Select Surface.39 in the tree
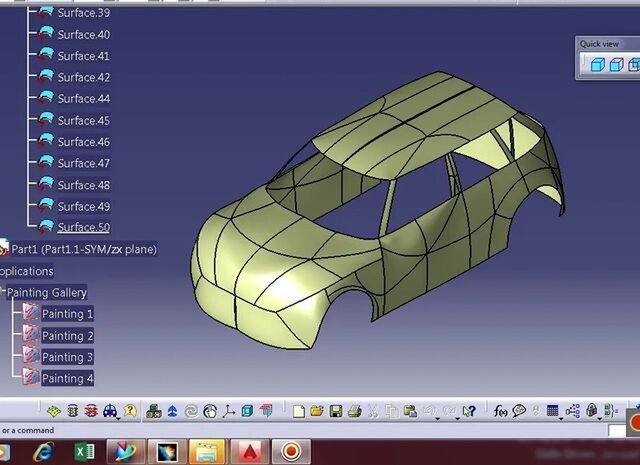 84,13
